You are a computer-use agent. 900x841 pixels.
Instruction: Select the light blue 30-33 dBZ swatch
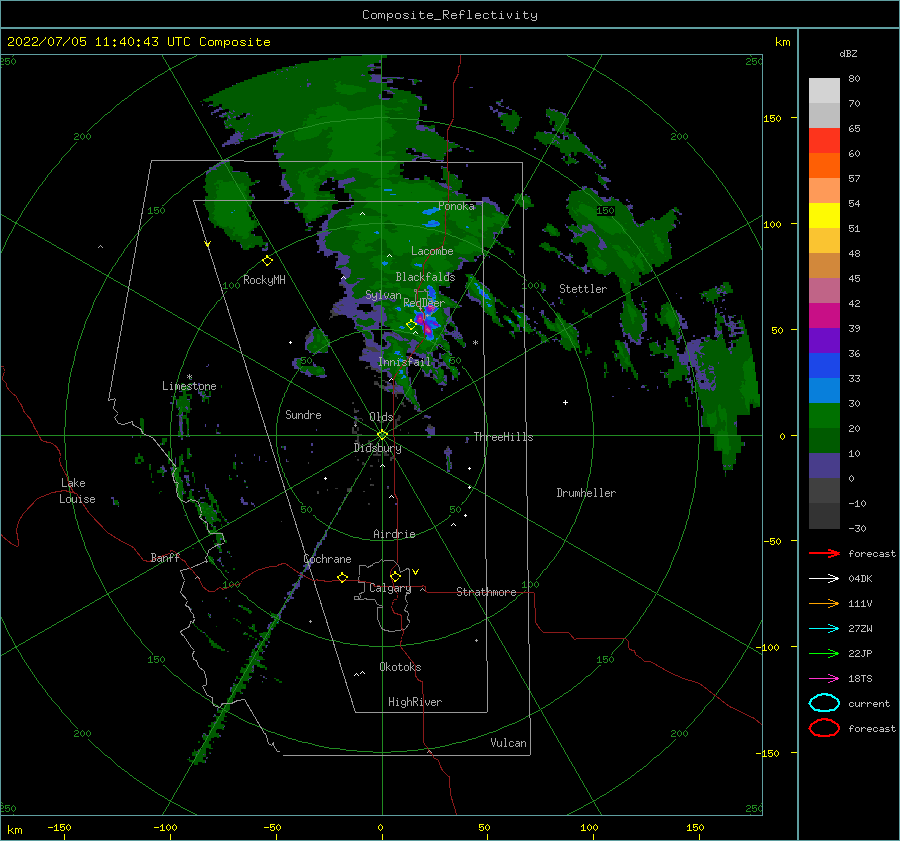(x=824, y=391)
